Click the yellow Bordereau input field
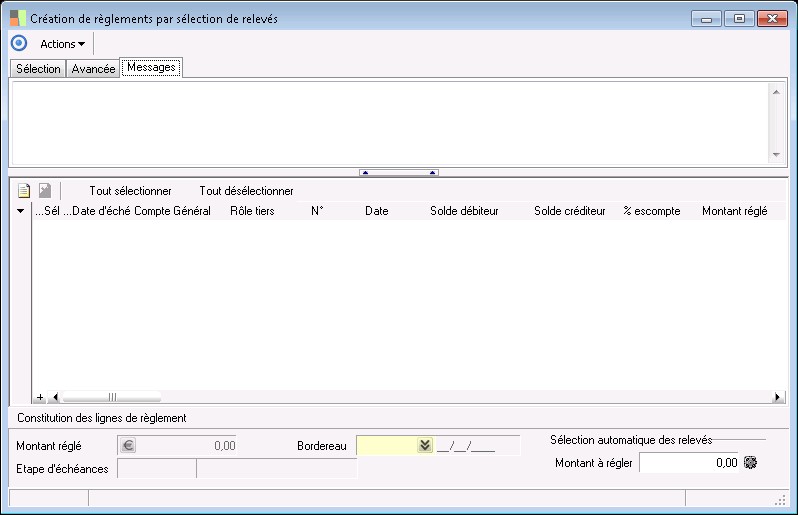Image resolution: width=798 pixels, height=515 pixels. pos(387,445)
